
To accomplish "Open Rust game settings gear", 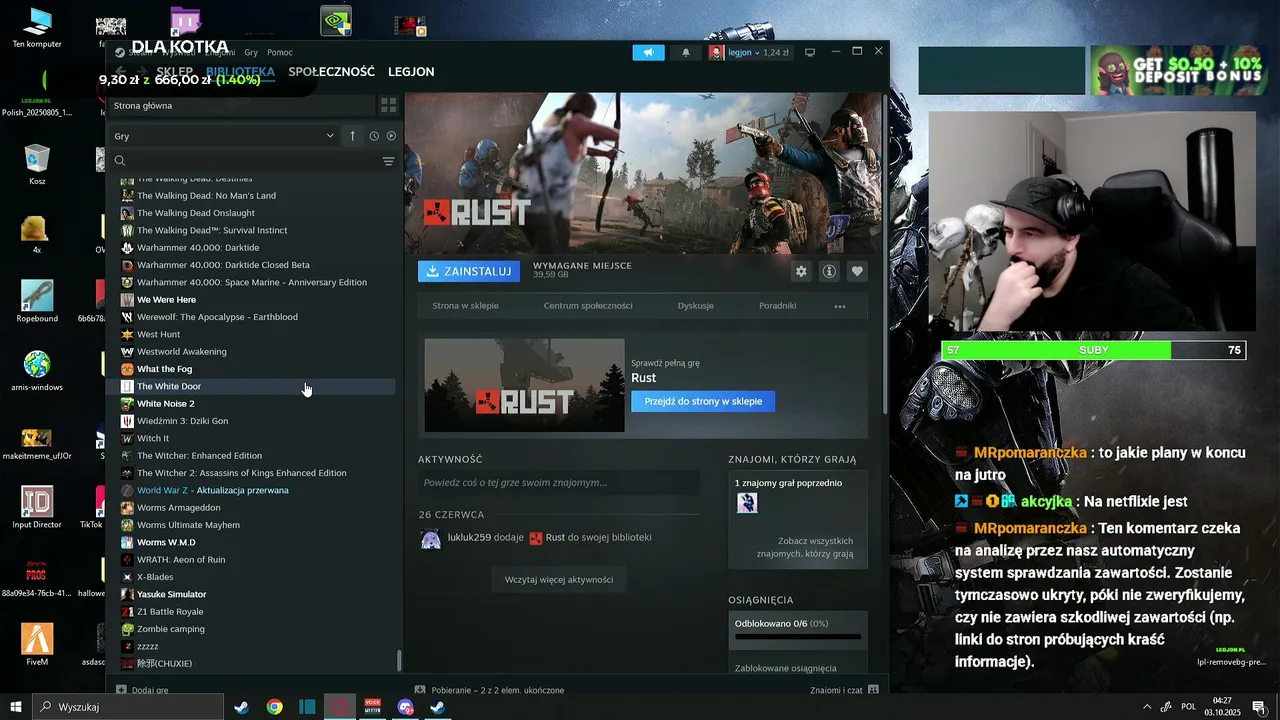I will [801, 271].
